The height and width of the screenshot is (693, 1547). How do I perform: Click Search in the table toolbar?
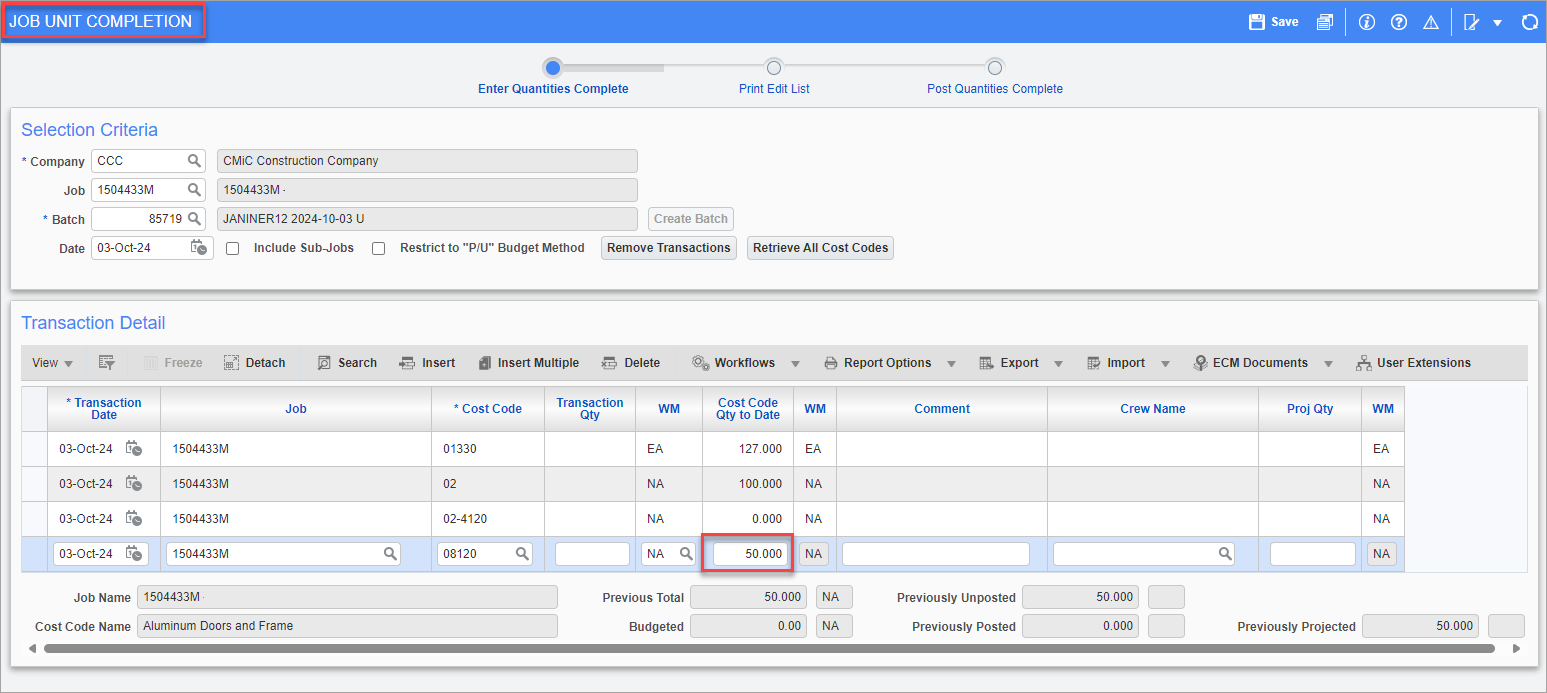pos(347,363)
